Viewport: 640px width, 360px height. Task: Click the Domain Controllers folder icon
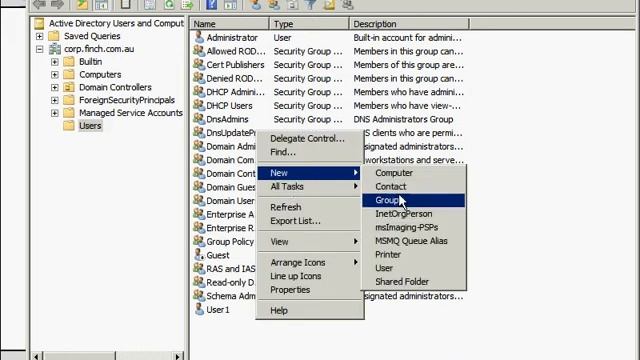[x=69, y=87]
